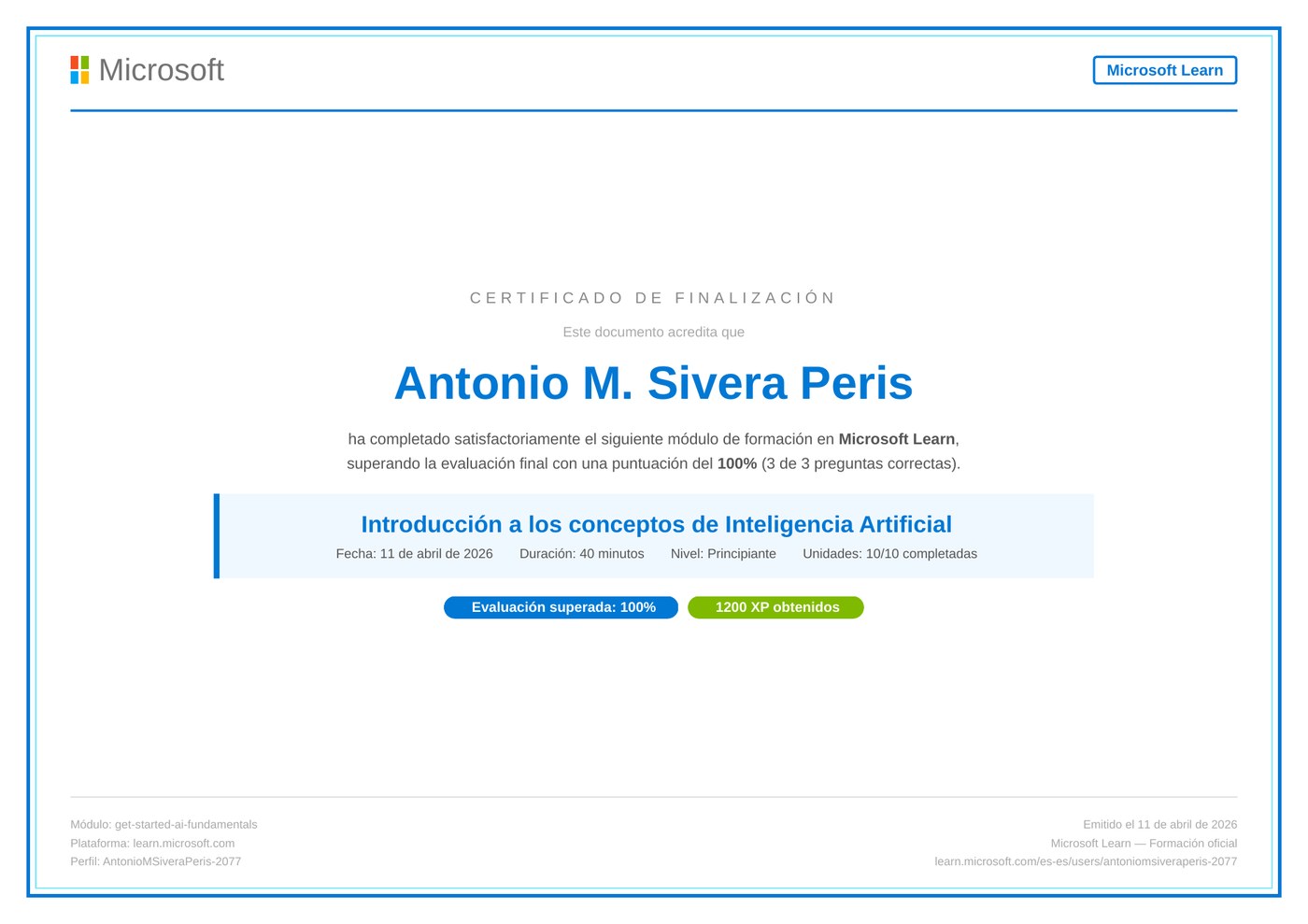Select the 'CERTIFICADO DE FINALIZACIÓN' heading
The height and width of the screenshot is (924, 1308).
click(653, 298)
